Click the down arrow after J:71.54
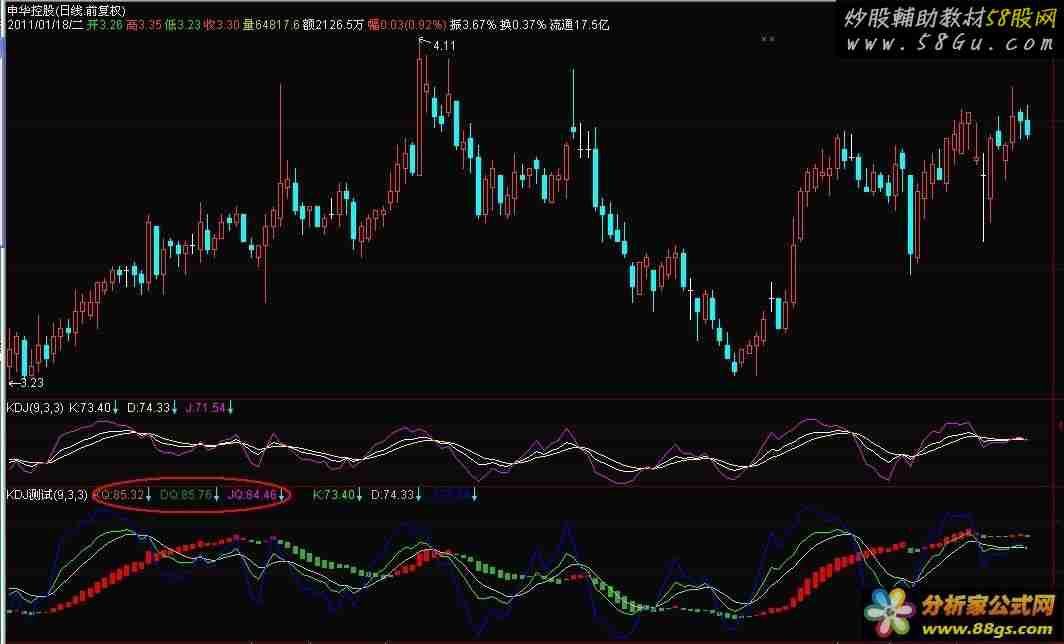This screenshot has height=644, width=1064. 230,407
